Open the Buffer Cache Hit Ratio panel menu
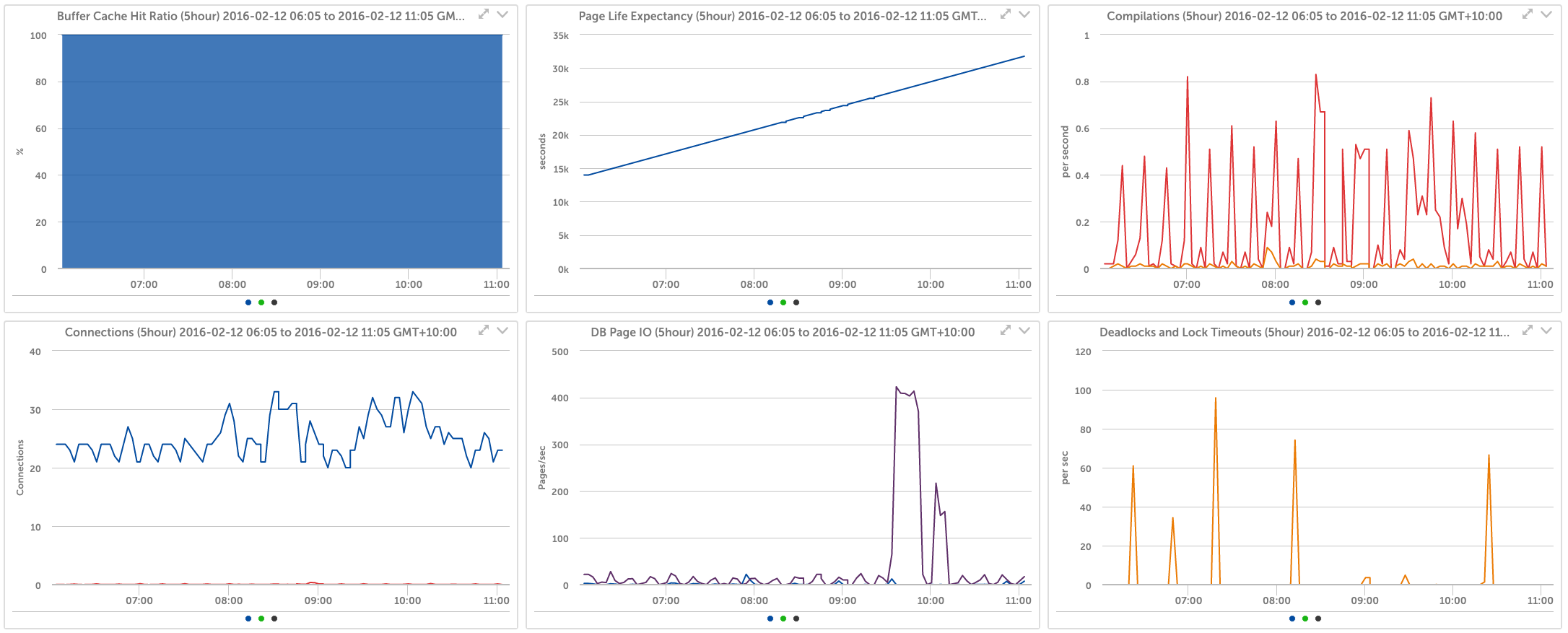Viewport: 1568px width, 633px height. tap(502, 14)
